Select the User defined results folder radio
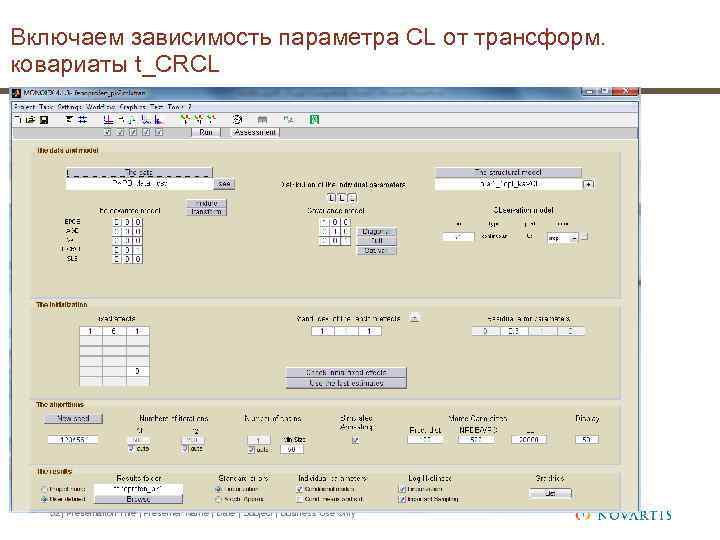 45,499
